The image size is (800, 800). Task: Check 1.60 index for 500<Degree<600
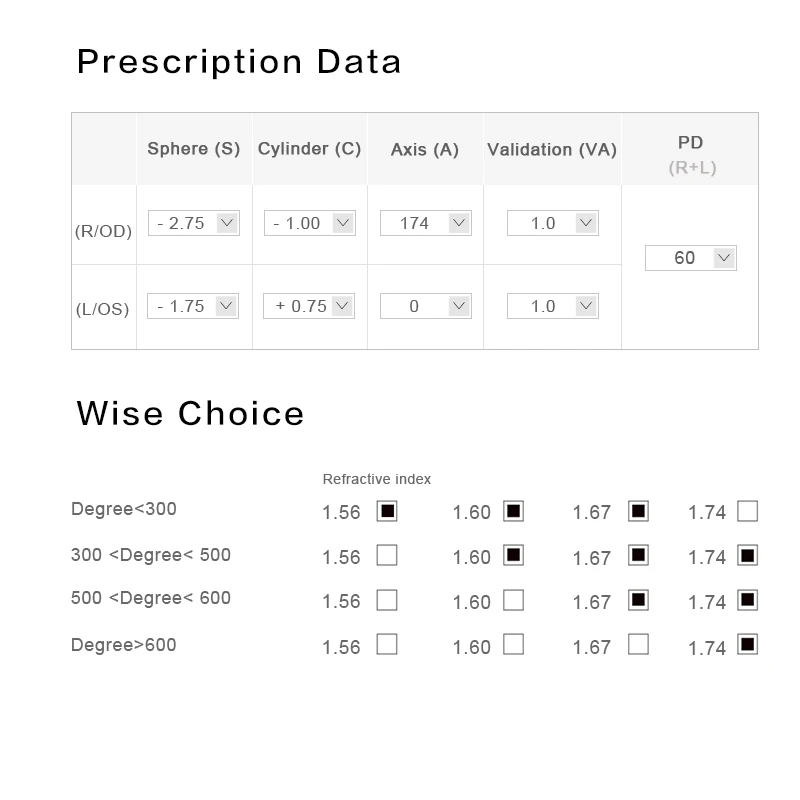(513, 600)
